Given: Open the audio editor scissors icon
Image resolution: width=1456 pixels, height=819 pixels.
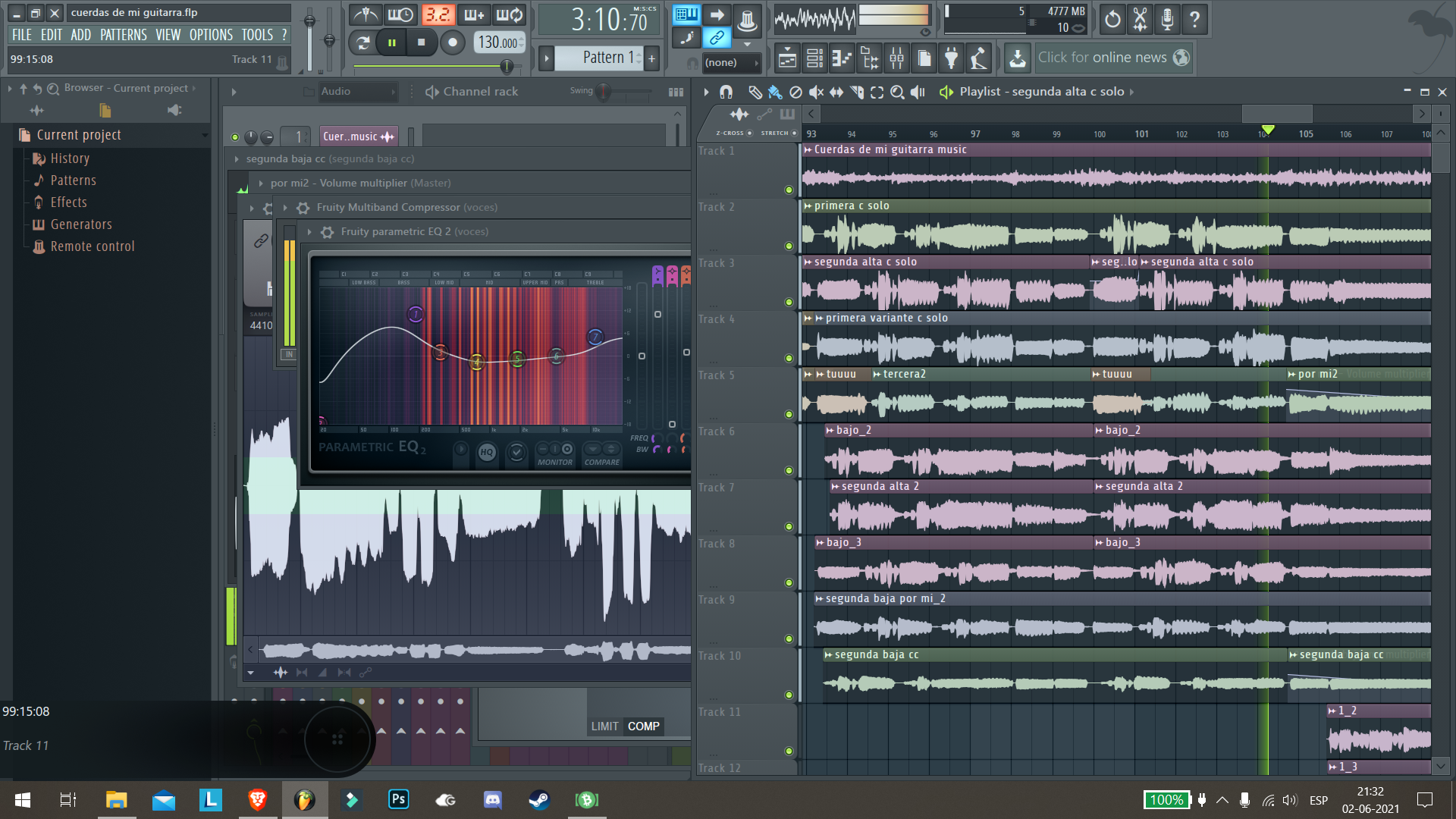Looking at the screenshot, I should click(x=1140, y=20).
